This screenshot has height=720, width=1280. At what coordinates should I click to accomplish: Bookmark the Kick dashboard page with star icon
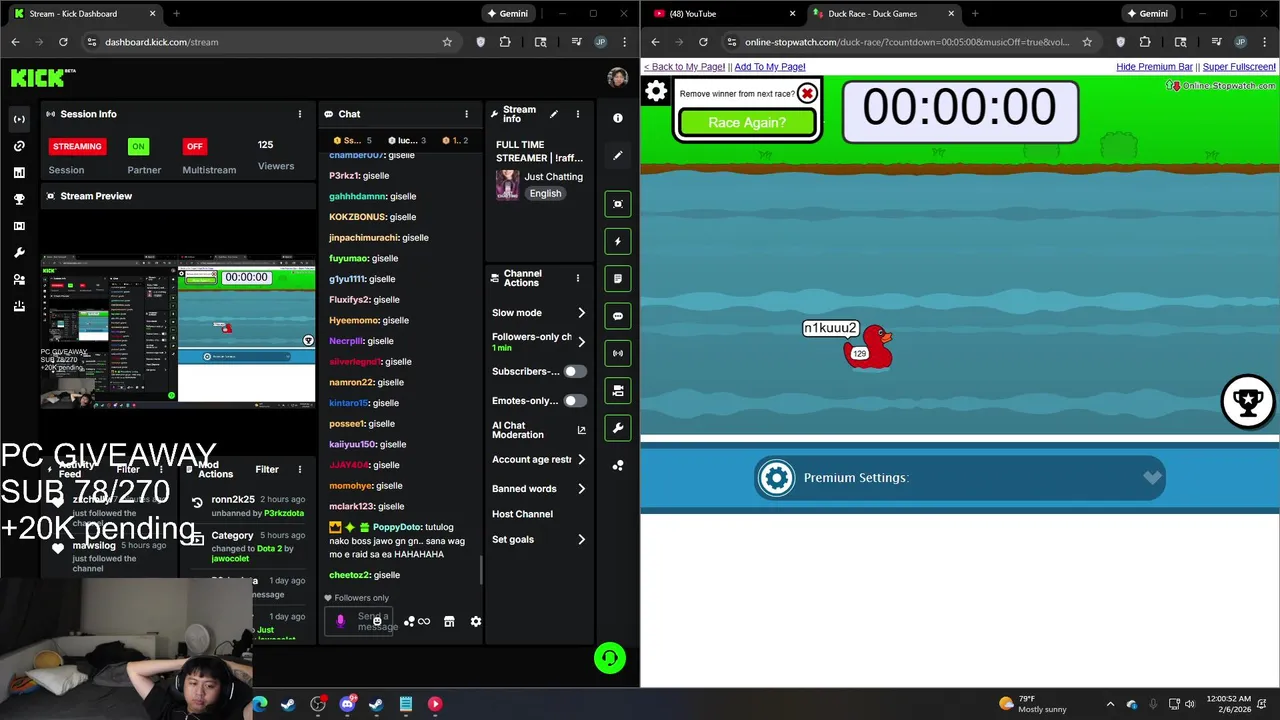click(447, 42)
